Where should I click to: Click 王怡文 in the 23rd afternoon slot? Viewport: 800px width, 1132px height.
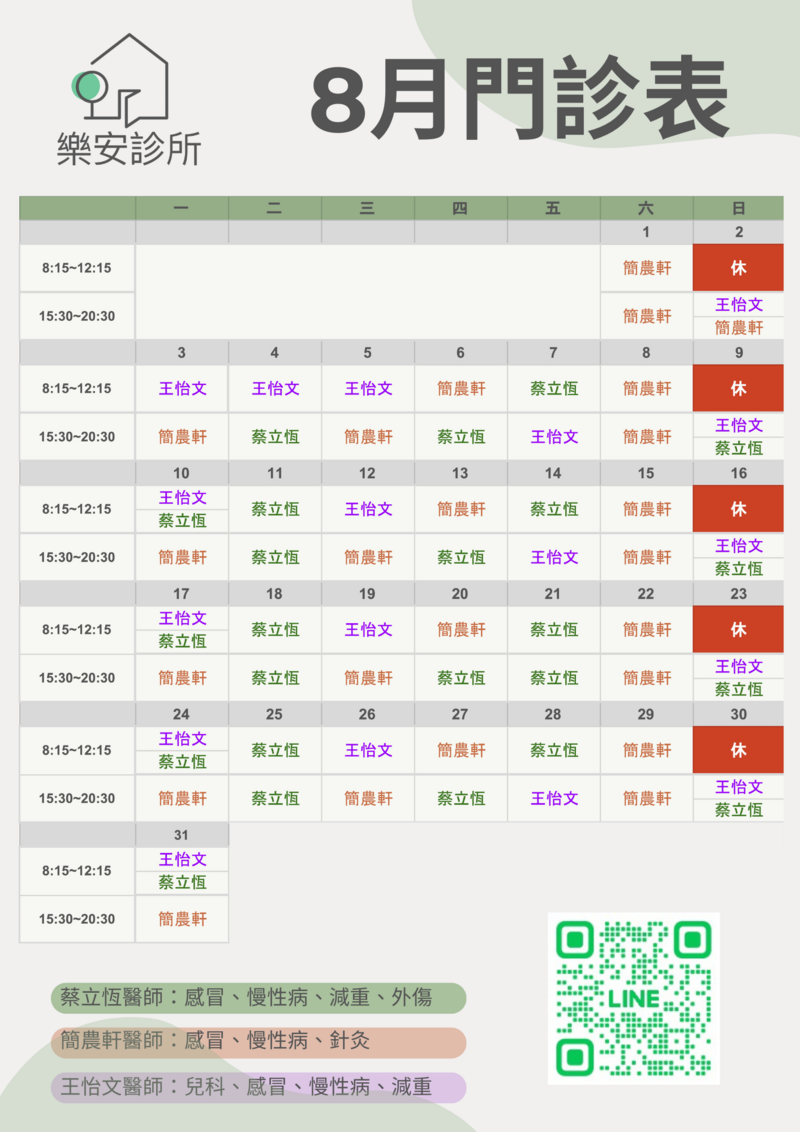pos(739,666)
